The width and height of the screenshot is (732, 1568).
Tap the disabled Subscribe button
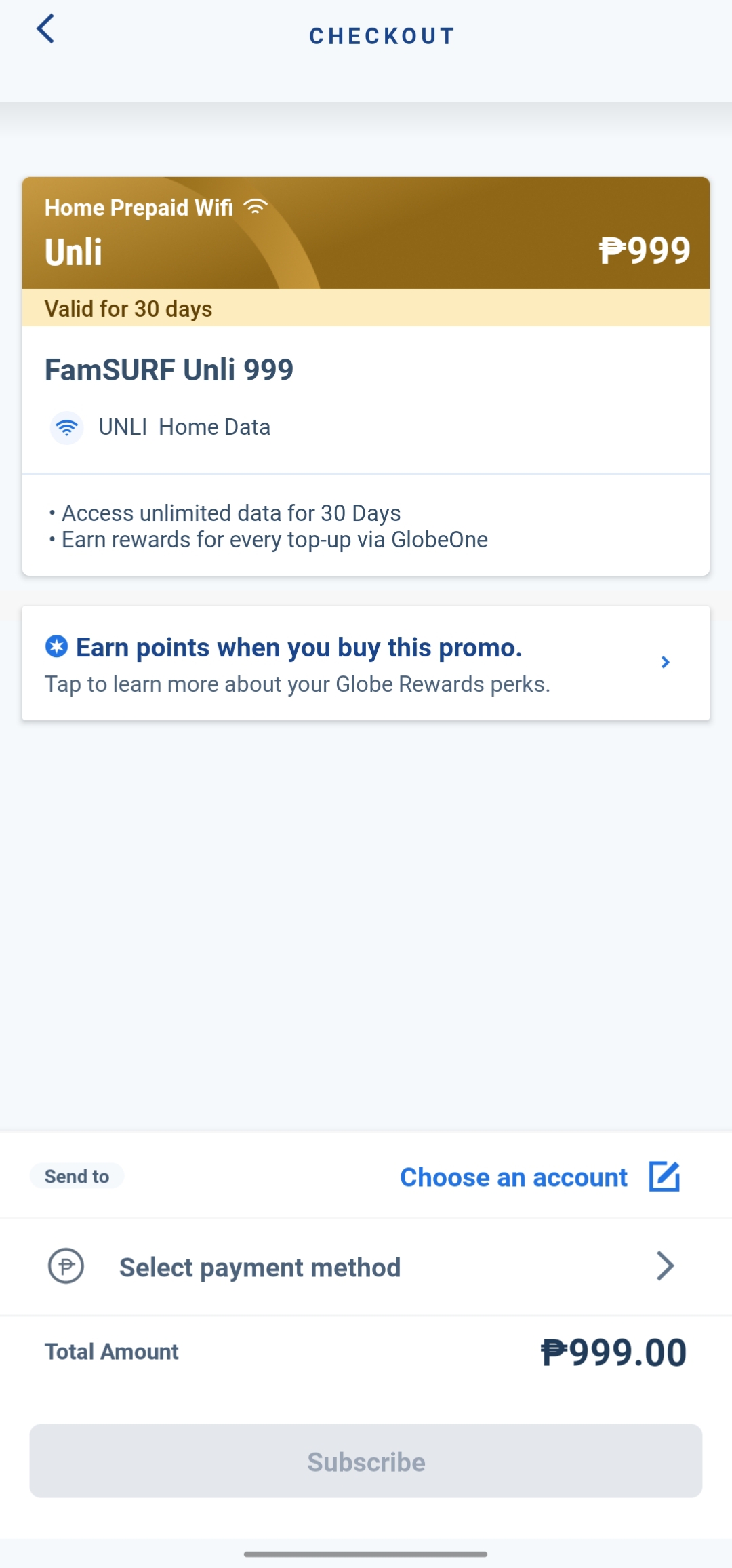pyautogui.click(x=366, y=1461)
